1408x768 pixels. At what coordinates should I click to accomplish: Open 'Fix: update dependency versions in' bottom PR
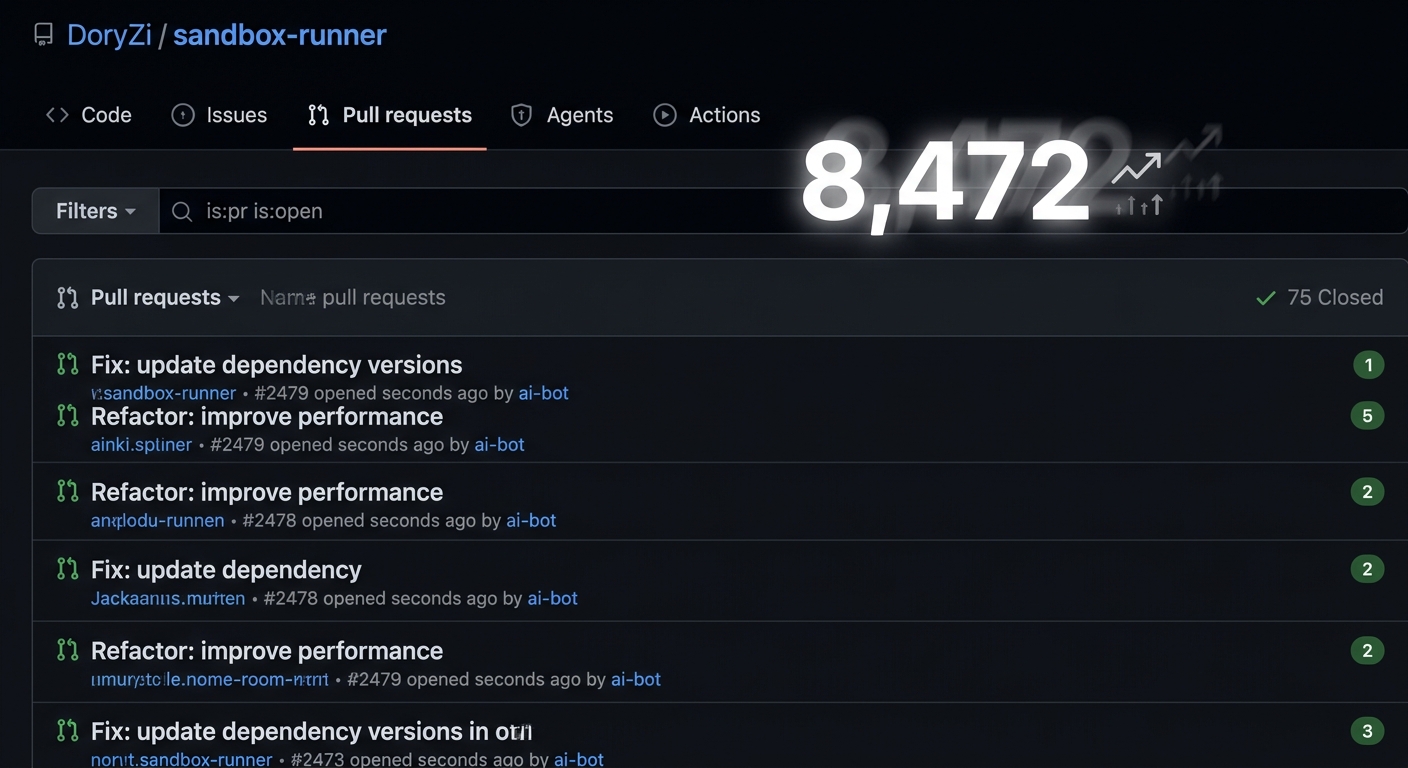point(312,731)
